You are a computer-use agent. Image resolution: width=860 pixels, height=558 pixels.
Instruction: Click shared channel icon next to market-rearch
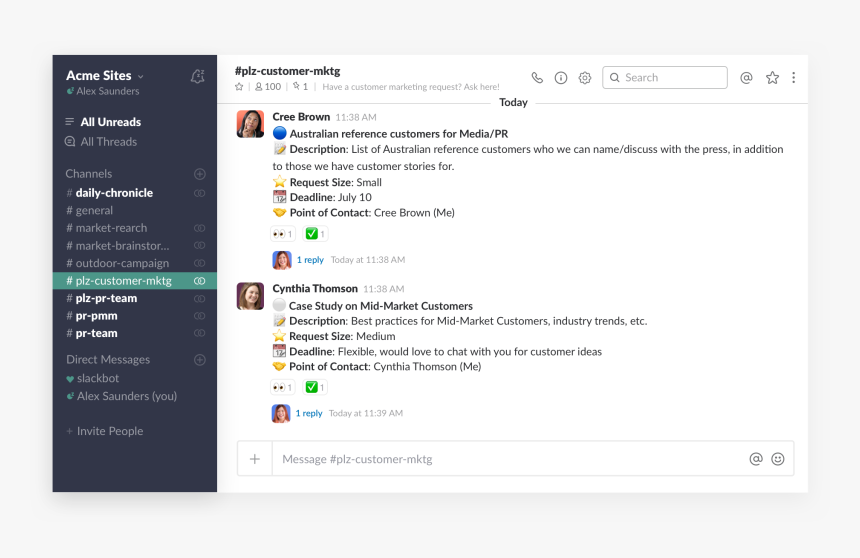pos(200,228)
